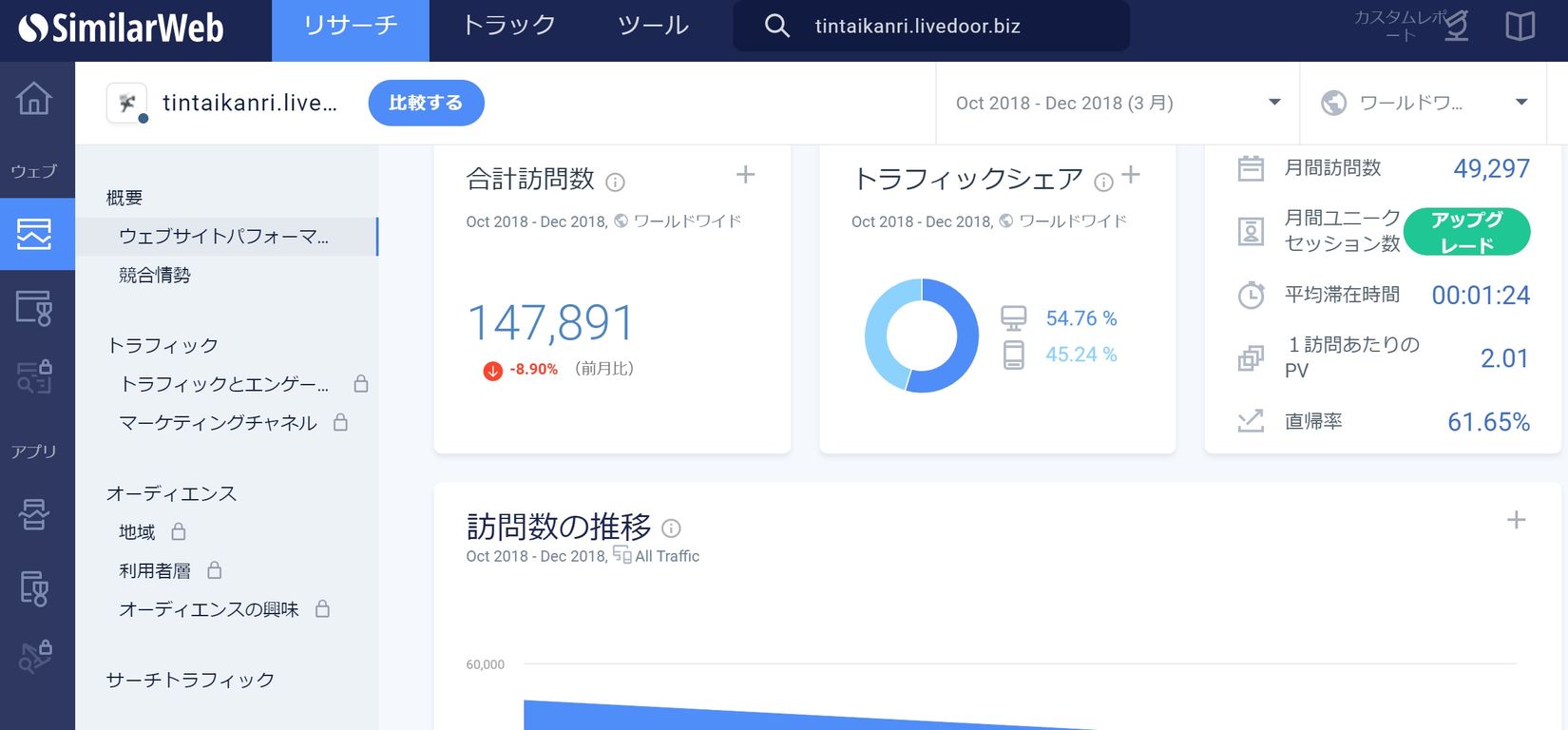The image size is (1568, 730).
Task: Click the magnifier search icon
Action: coord(776,26)
